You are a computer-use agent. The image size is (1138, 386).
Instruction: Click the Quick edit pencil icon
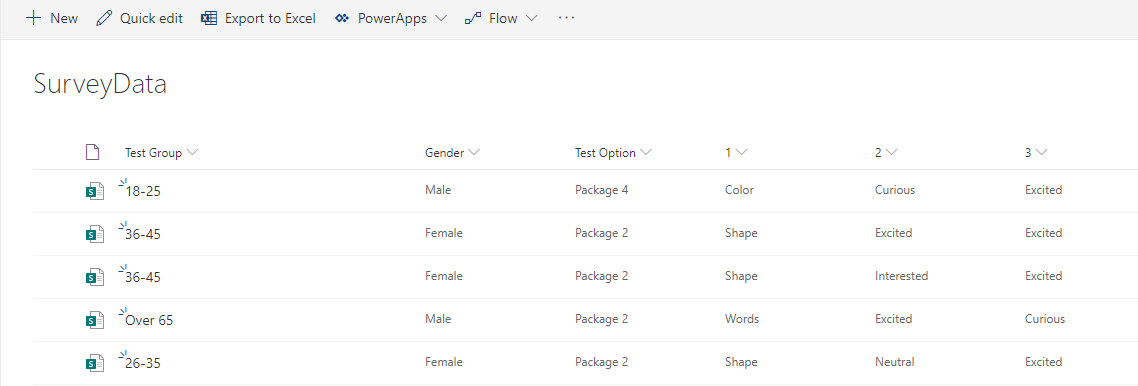(x=105, y=19)
